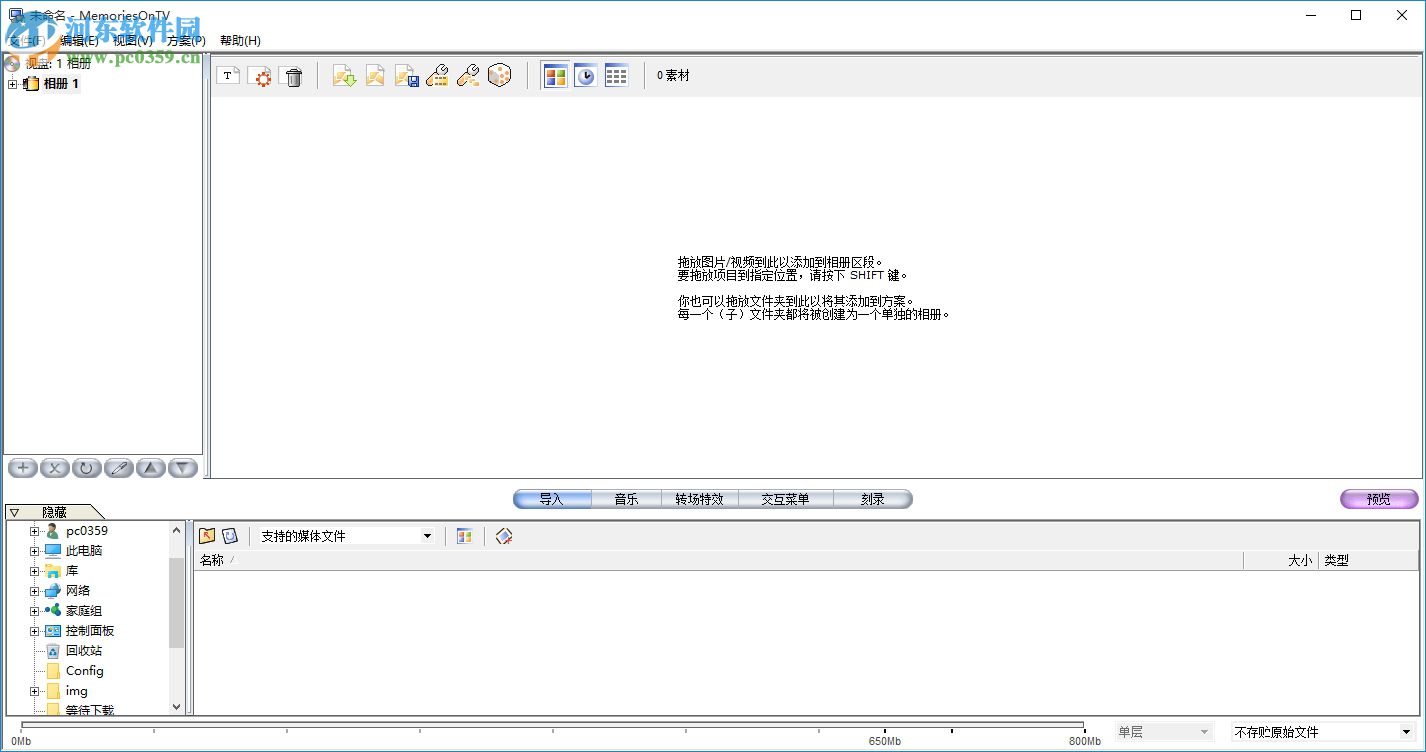Switch to the 交互菜单 tab
The height and width of the screenshot is (752, 1426).
[785, 499]
